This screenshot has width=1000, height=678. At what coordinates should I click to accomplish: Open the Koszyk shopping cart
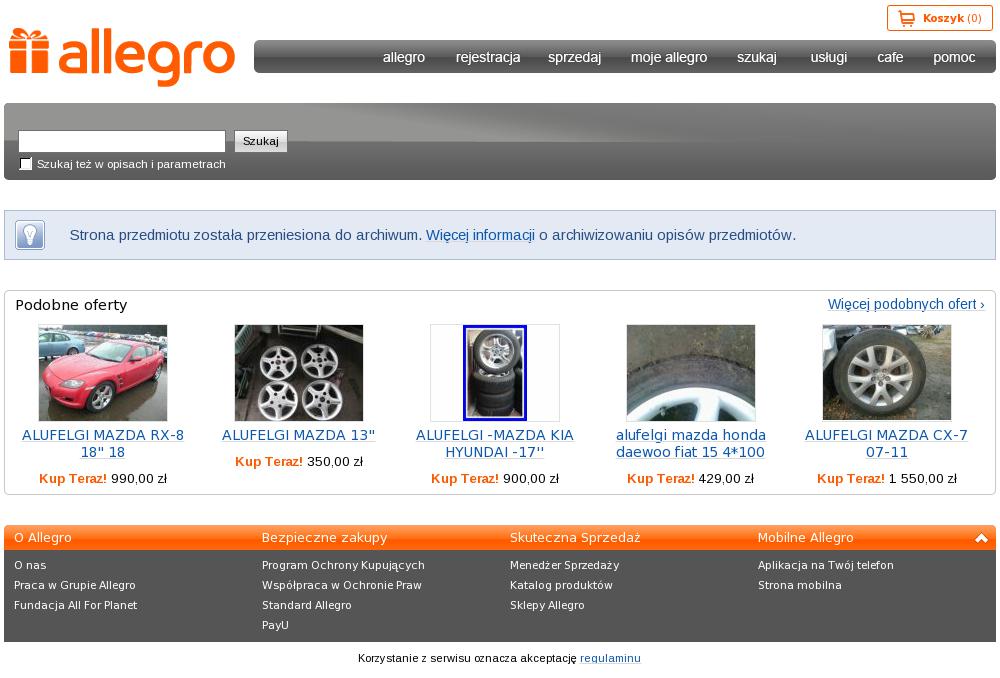click(x=939, y=18)
